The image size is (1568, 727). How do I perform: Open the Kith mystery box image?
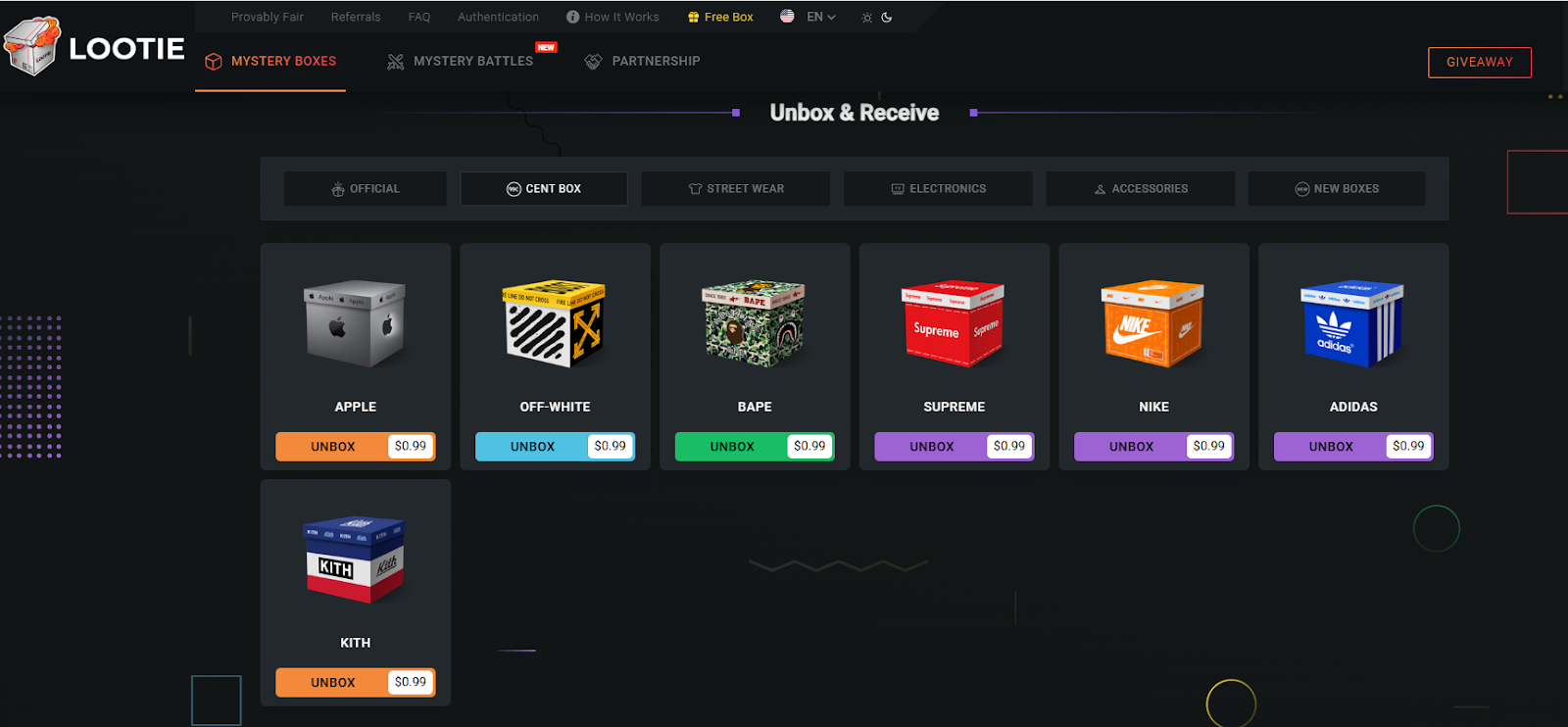355,560
